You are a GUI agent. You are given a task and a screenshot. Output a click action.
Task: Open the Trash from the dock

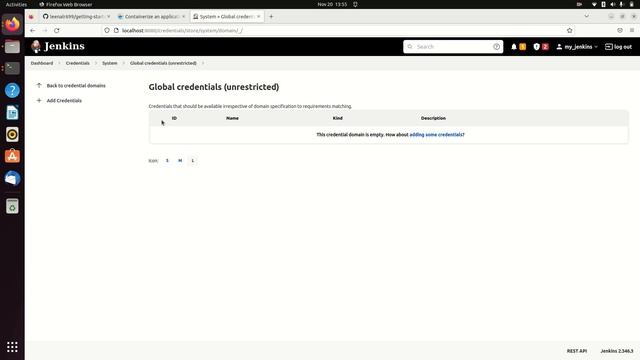click(12, 206)
